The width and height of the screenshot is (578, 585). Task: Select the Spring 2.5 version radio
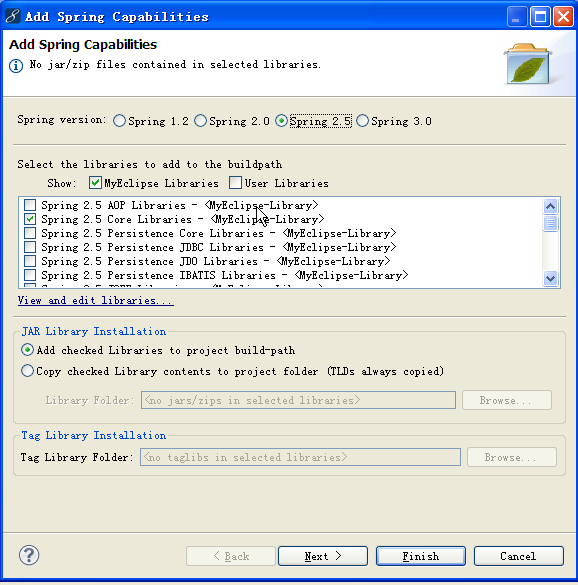click(281, 121)
